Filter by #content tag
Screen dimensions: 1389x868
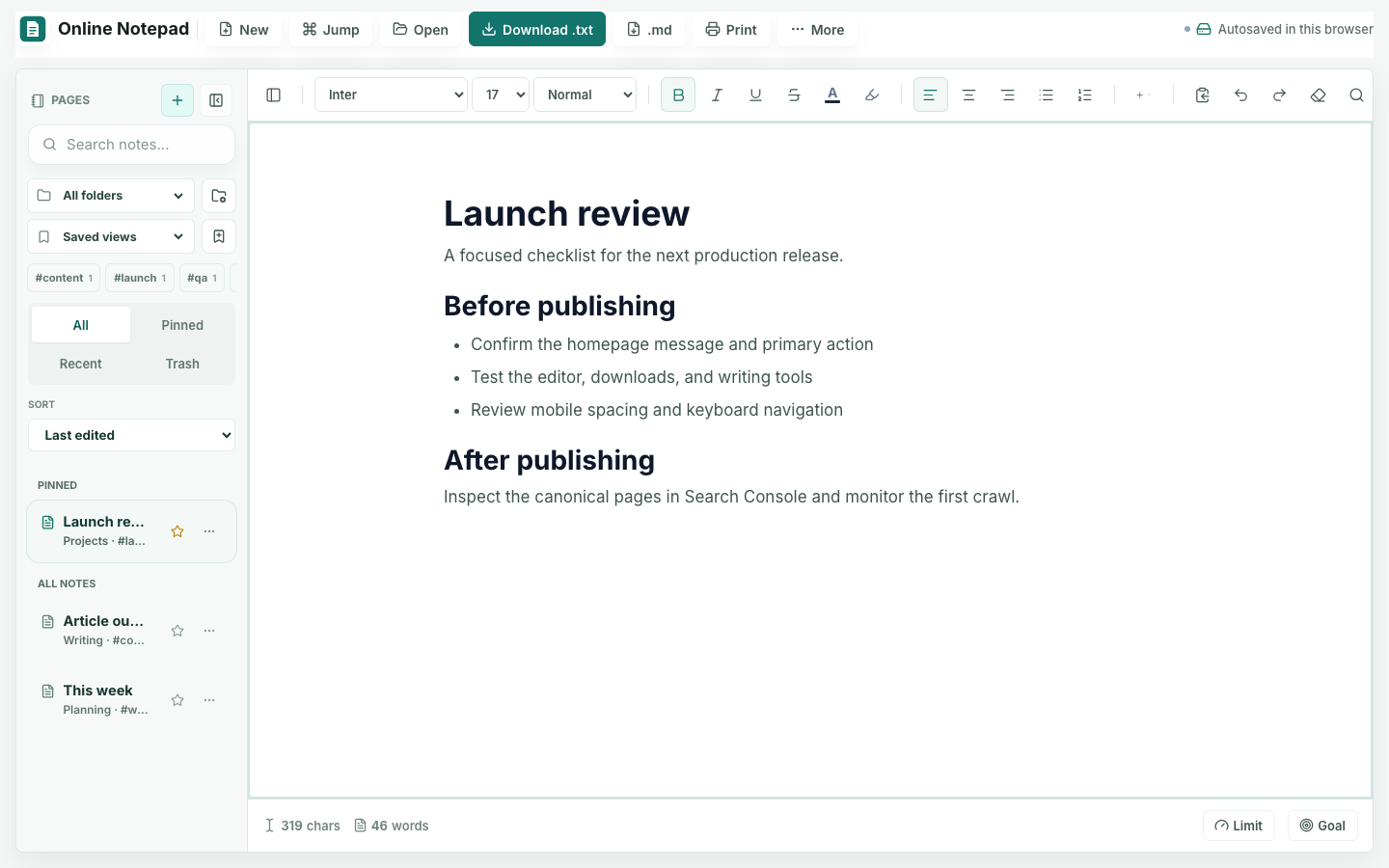pos(64,278)
